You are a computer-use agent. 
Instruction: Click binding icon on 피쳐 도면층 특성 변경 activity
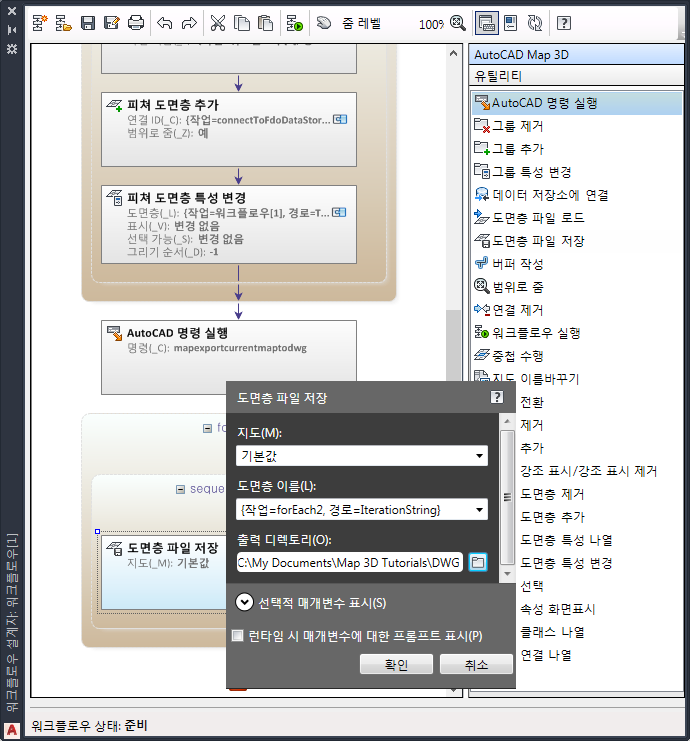click(339, 213)
